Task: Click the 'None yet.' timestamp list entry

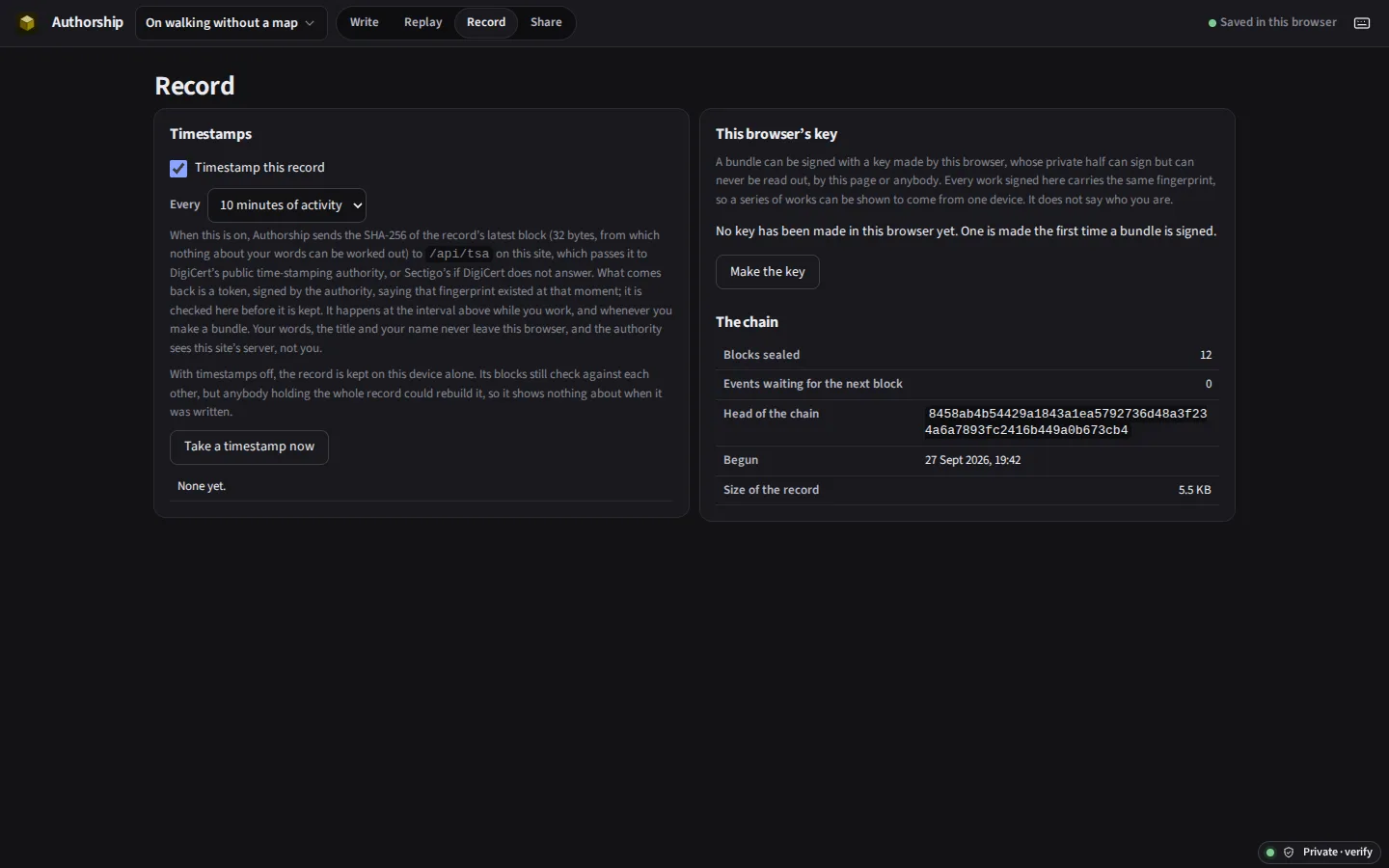Action: point(202,486)
